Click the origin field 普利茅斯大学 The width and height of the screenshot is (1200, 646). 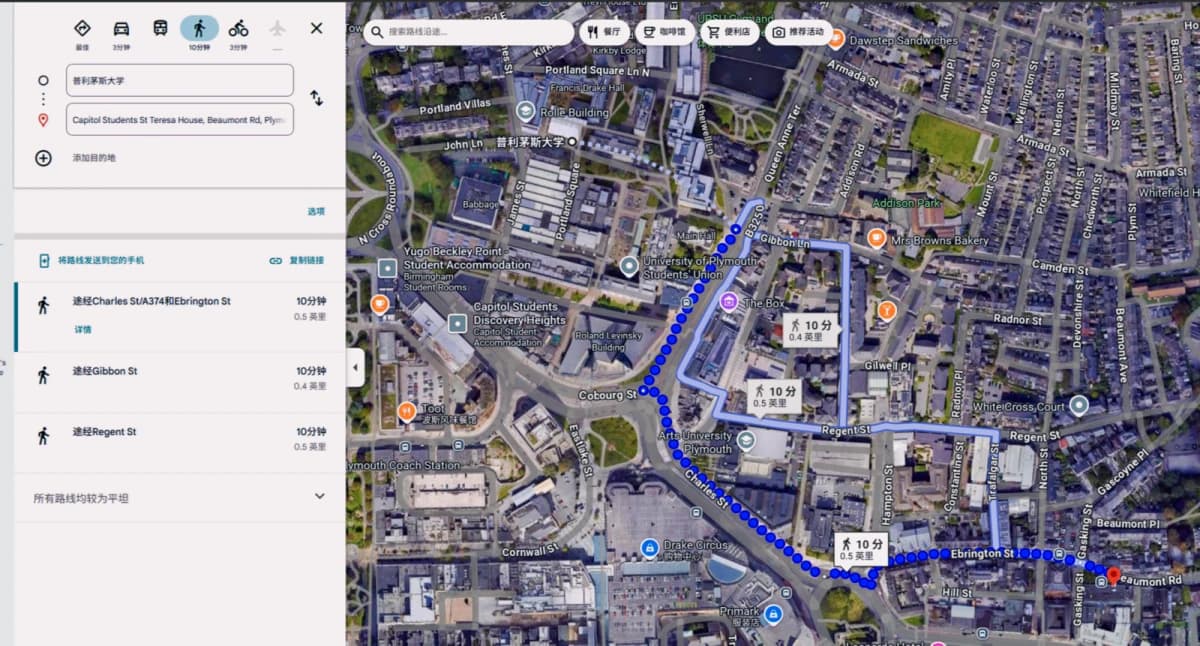(180, 80)
